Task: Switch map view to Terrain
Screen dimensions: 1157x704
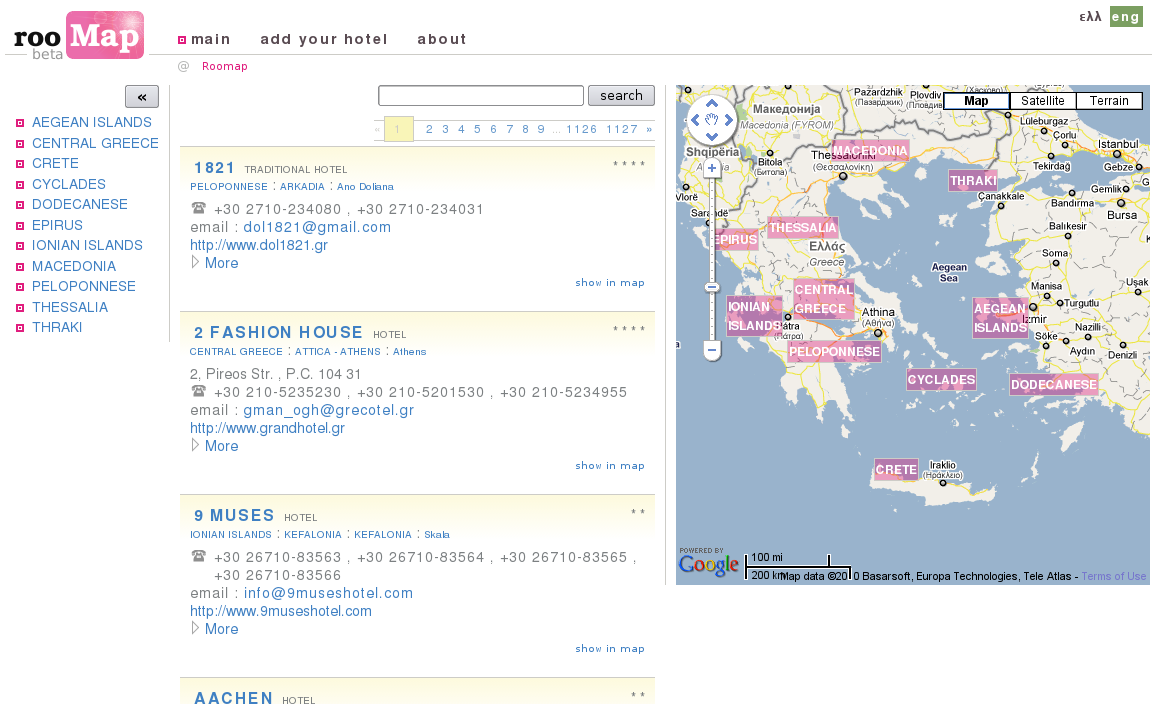Action: tap(1109, 101)
